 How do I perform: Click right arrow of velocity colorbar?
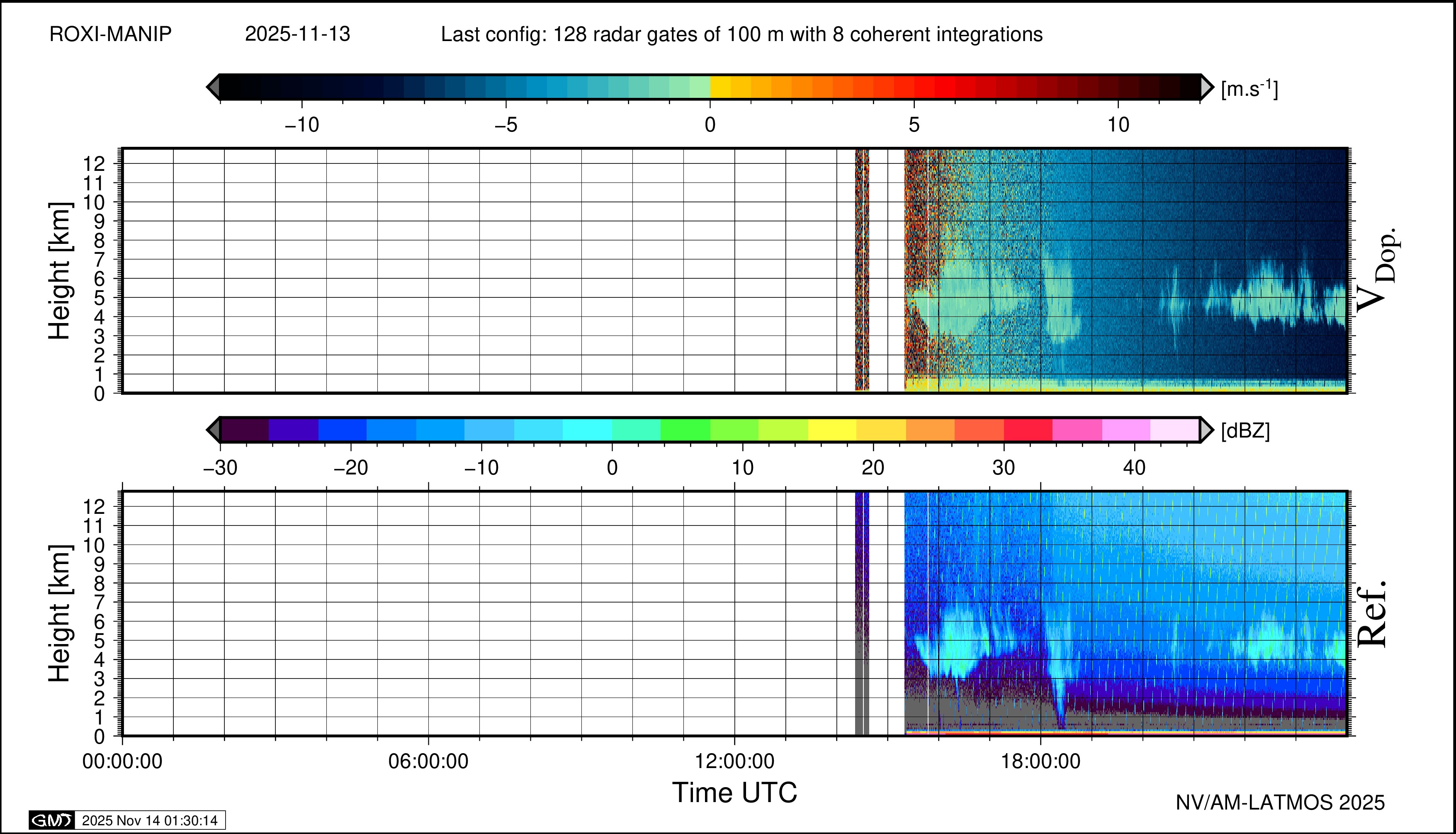click(x=1207, y=87)
